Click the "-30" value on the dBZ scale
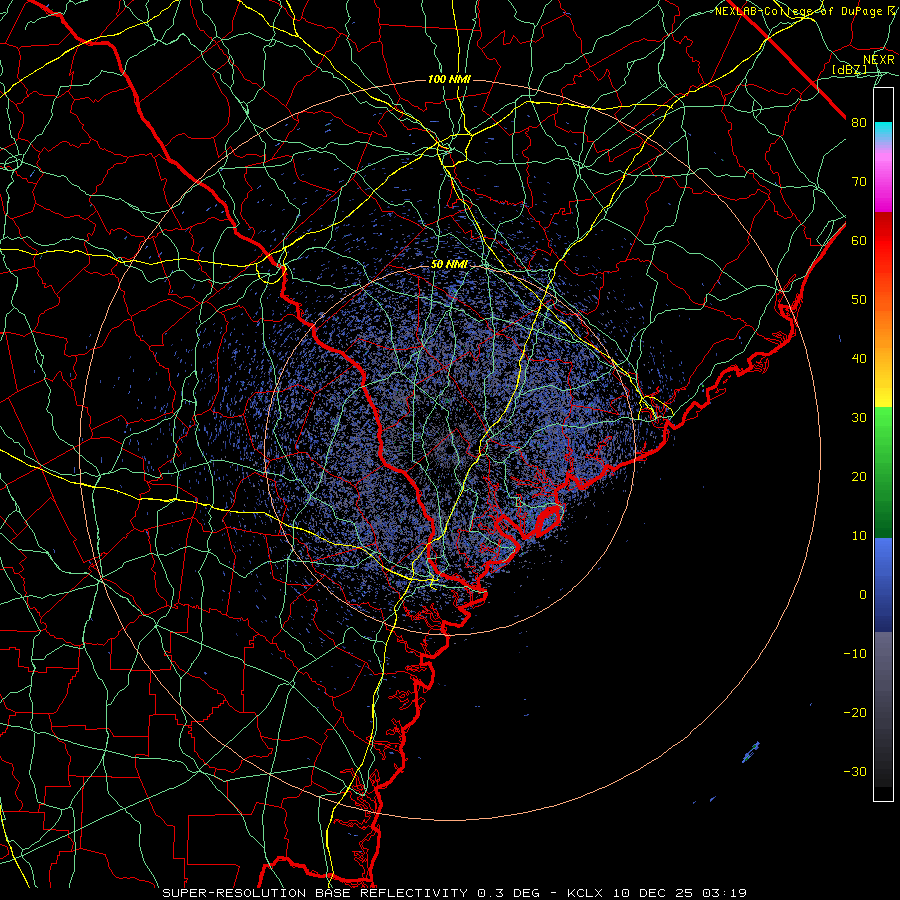This screenshot has height=900, width=900. coord(855,772)
